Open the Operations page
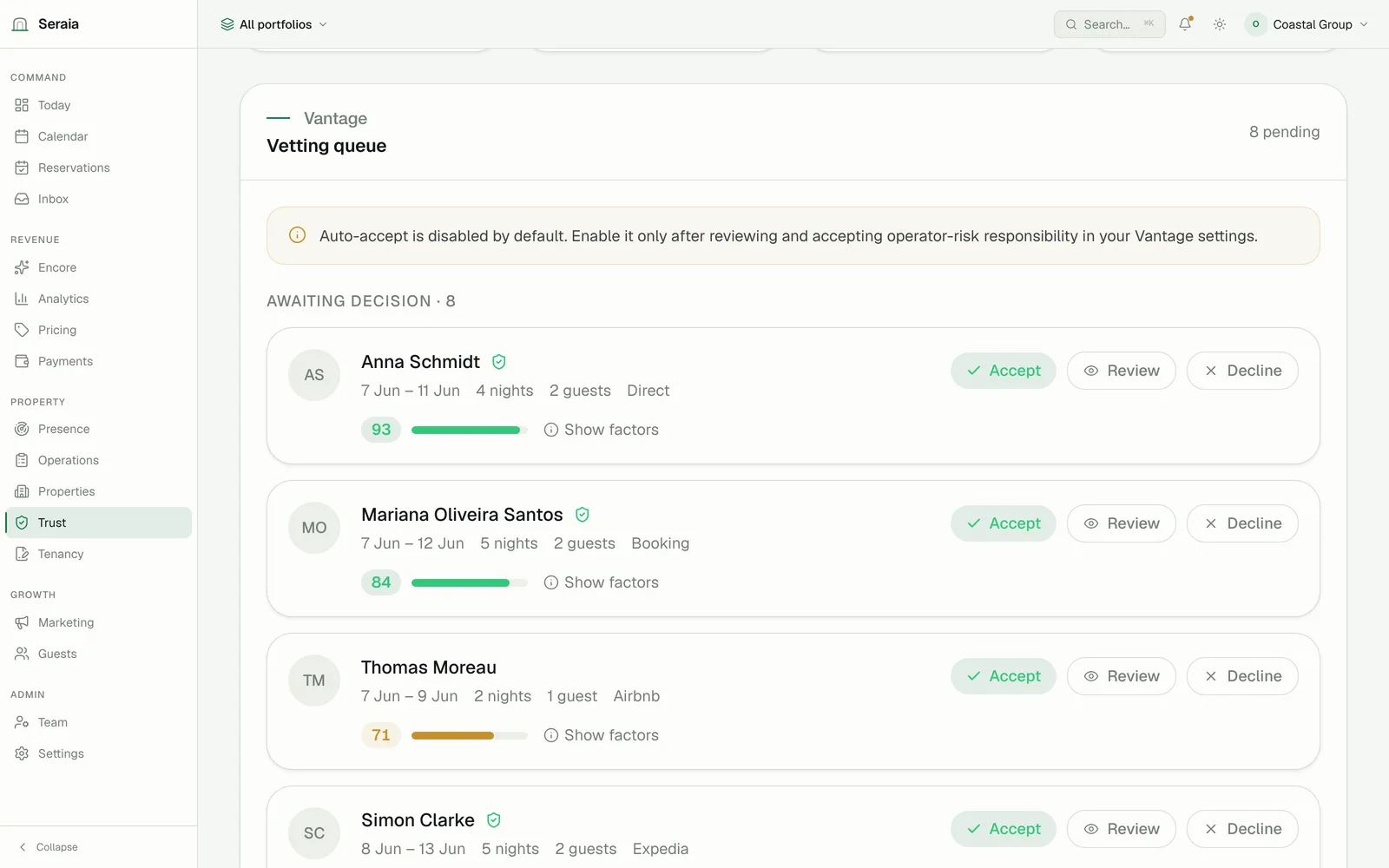1389x868 pixels. [98, 460]
